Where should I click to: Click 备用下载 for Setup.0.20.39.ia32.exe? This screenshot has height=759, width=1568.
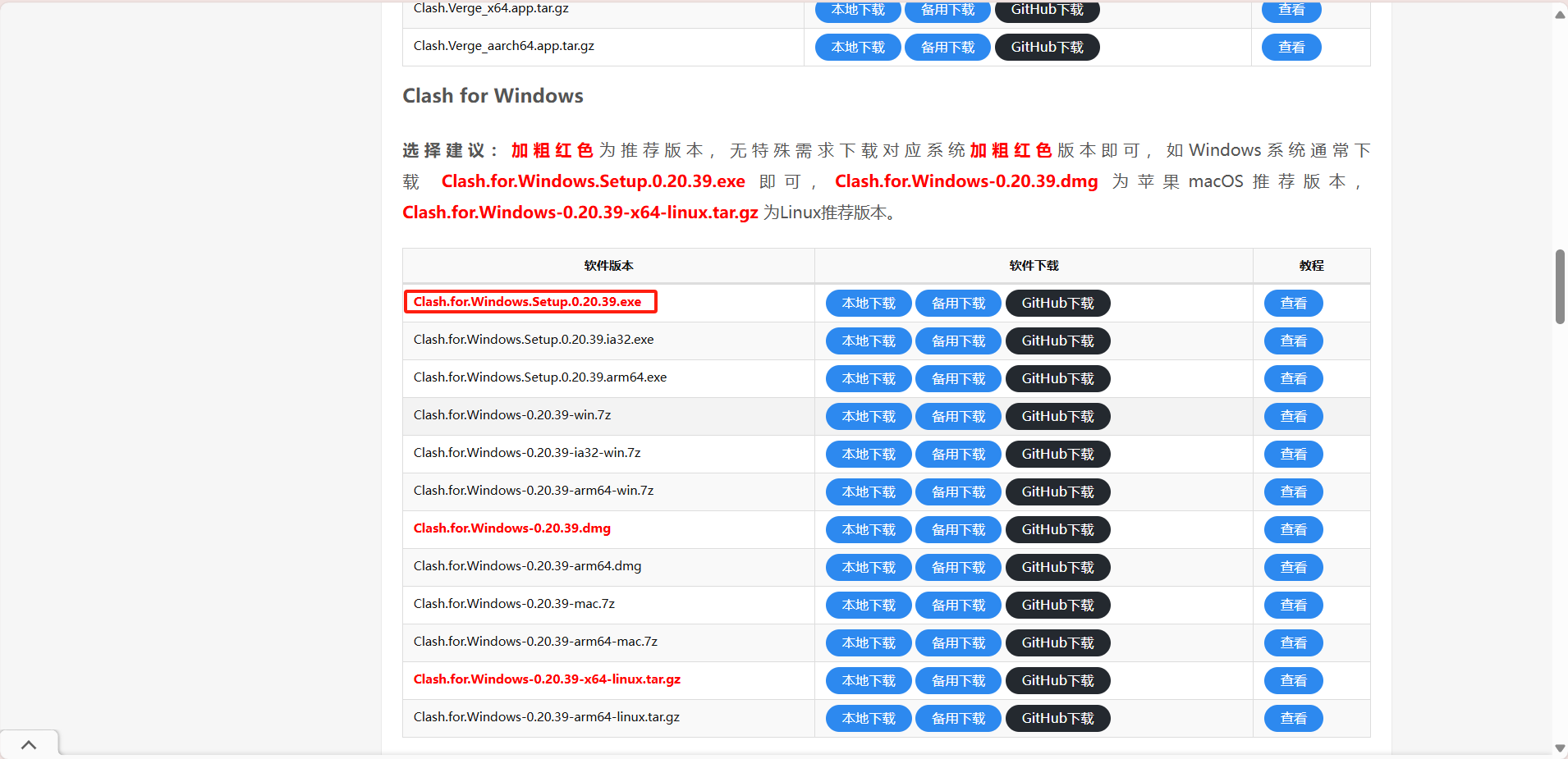point(958,341)
